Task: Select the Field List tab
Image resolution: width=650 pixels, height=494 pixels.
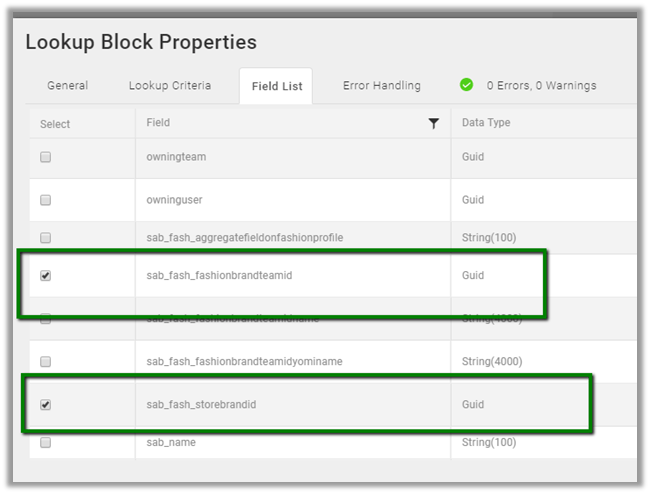Action: coord(277,87)
